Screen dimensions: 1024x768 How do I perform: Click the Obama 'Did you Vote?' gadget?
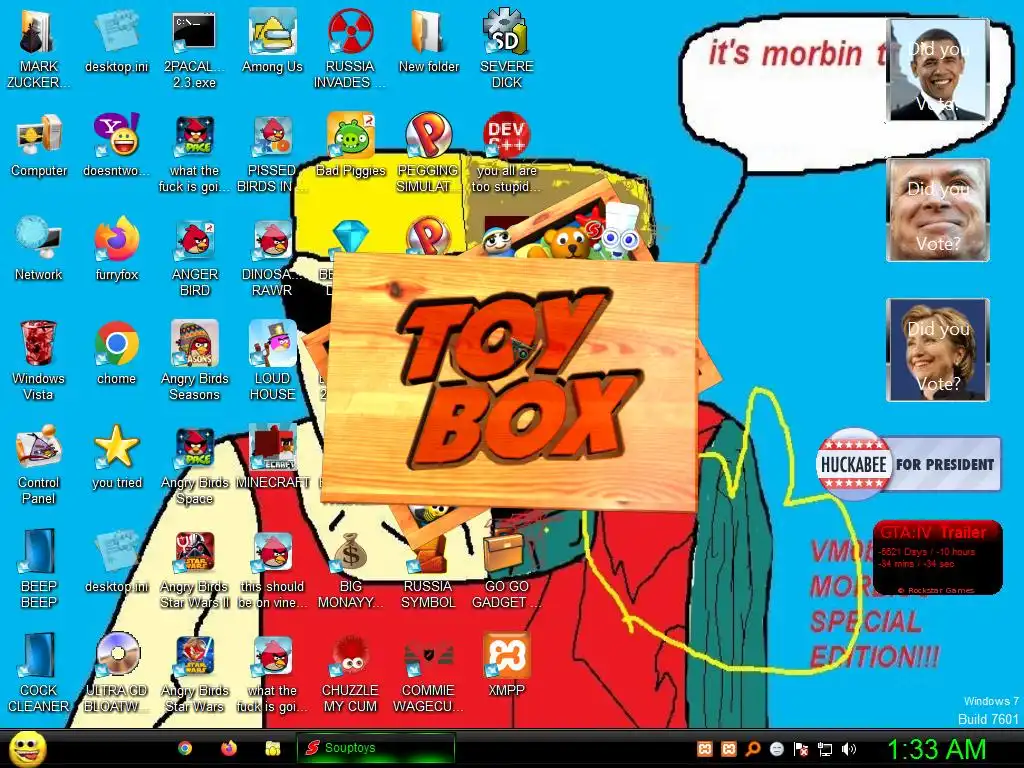click(x=938, y=70)
